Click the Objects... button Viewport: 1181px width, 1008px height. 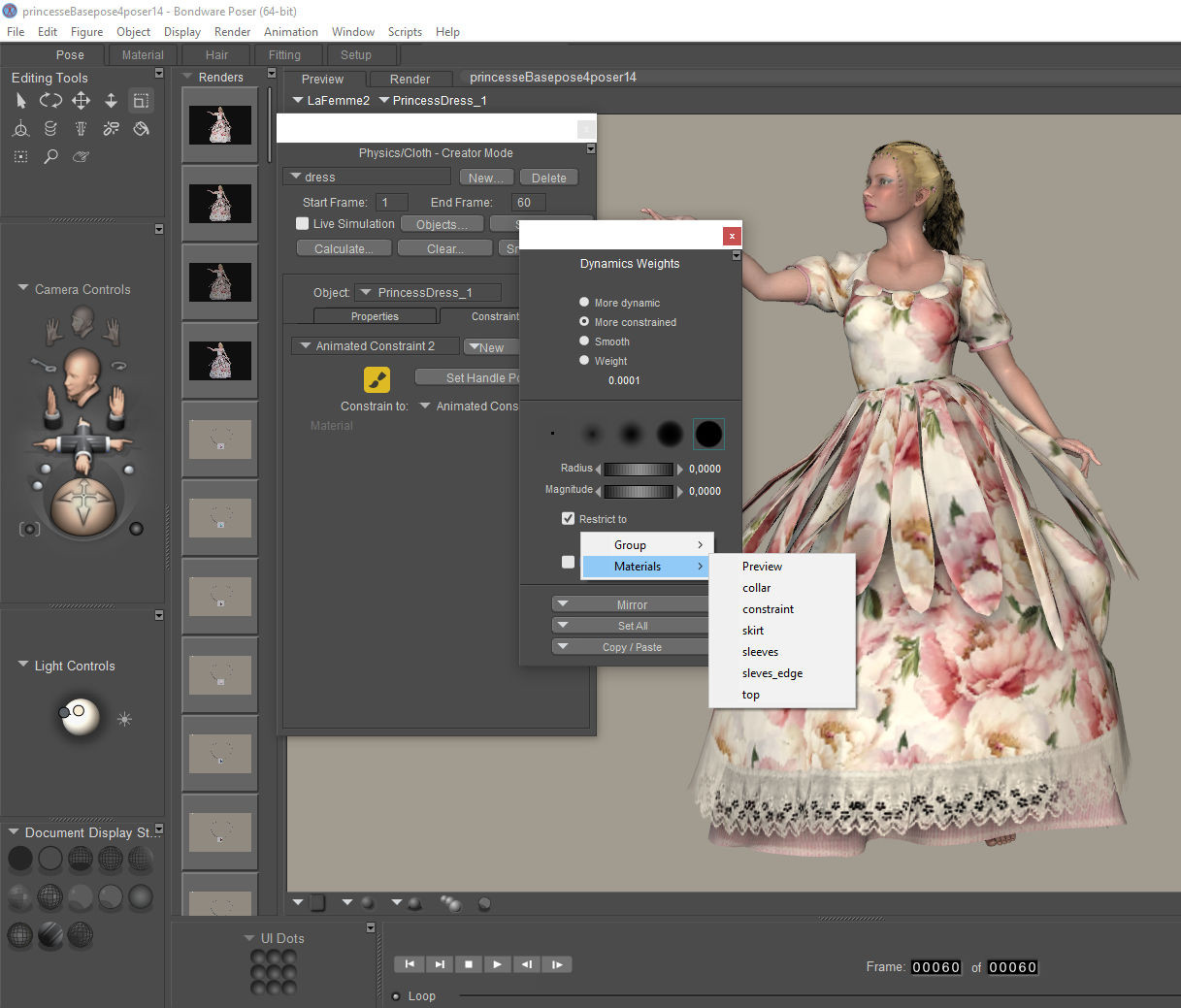tap(442, 224)
